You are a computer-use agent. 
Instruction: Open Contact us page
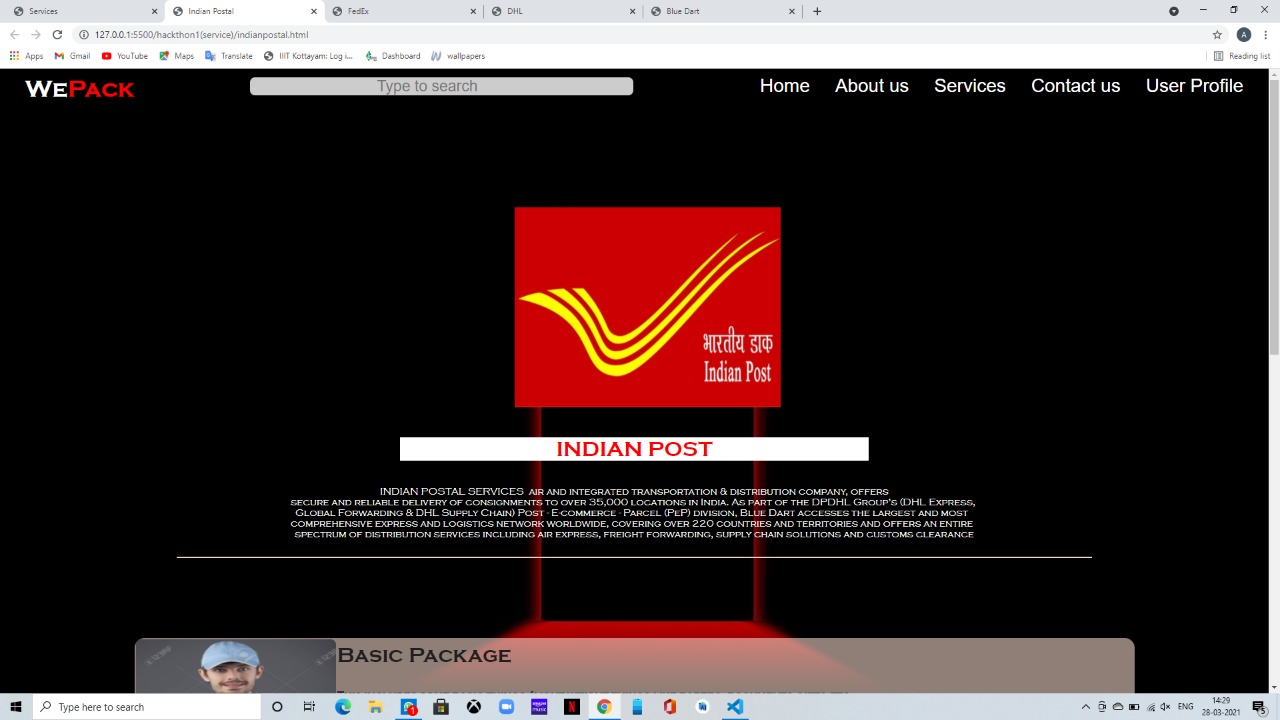1075,86
